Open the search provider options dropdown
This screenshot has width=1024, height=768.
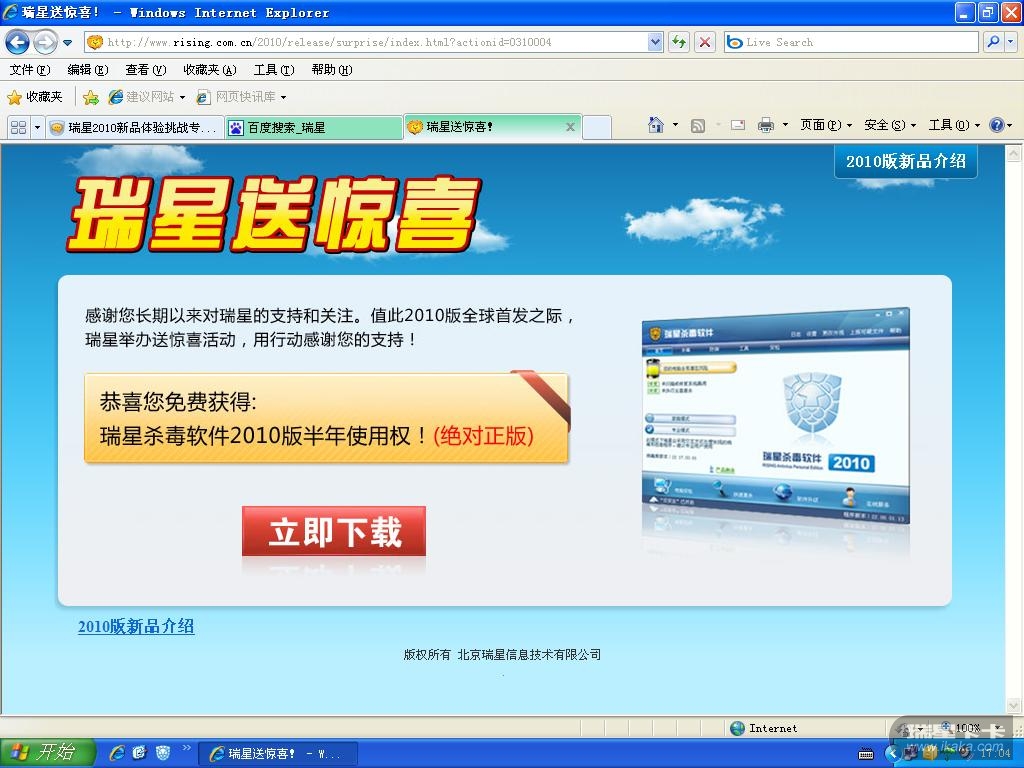coord(1011,42)
